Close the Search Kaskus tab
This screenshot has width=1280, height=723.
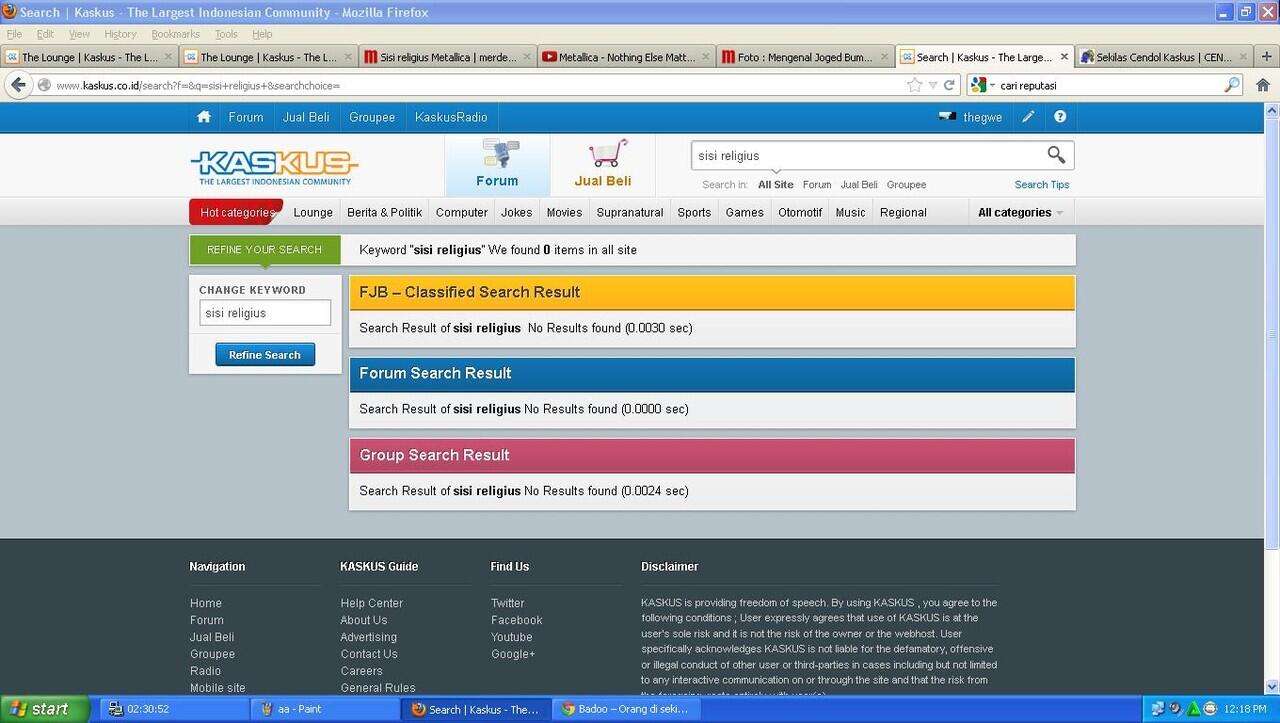[1064, 57]
